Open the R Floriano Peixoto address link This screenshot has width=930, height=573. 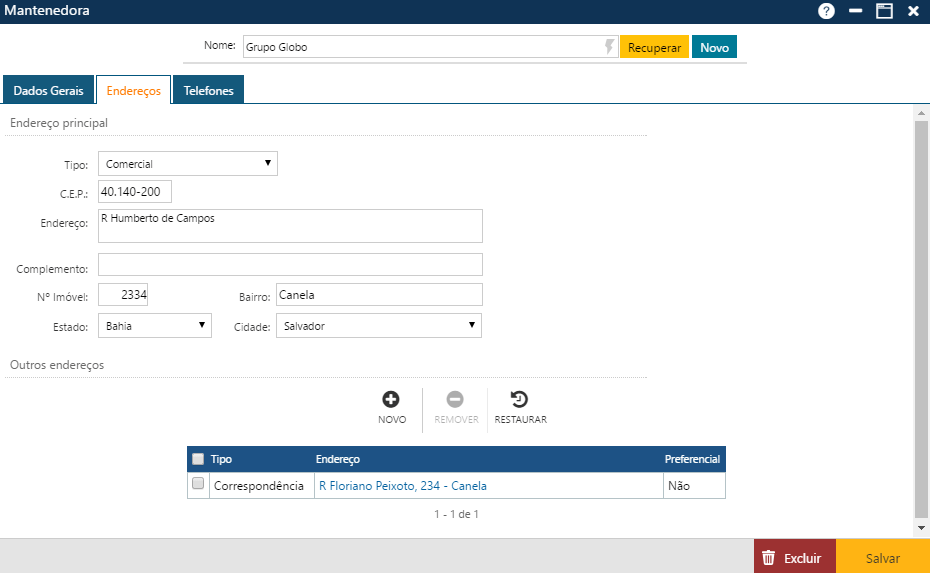point(402,486)
